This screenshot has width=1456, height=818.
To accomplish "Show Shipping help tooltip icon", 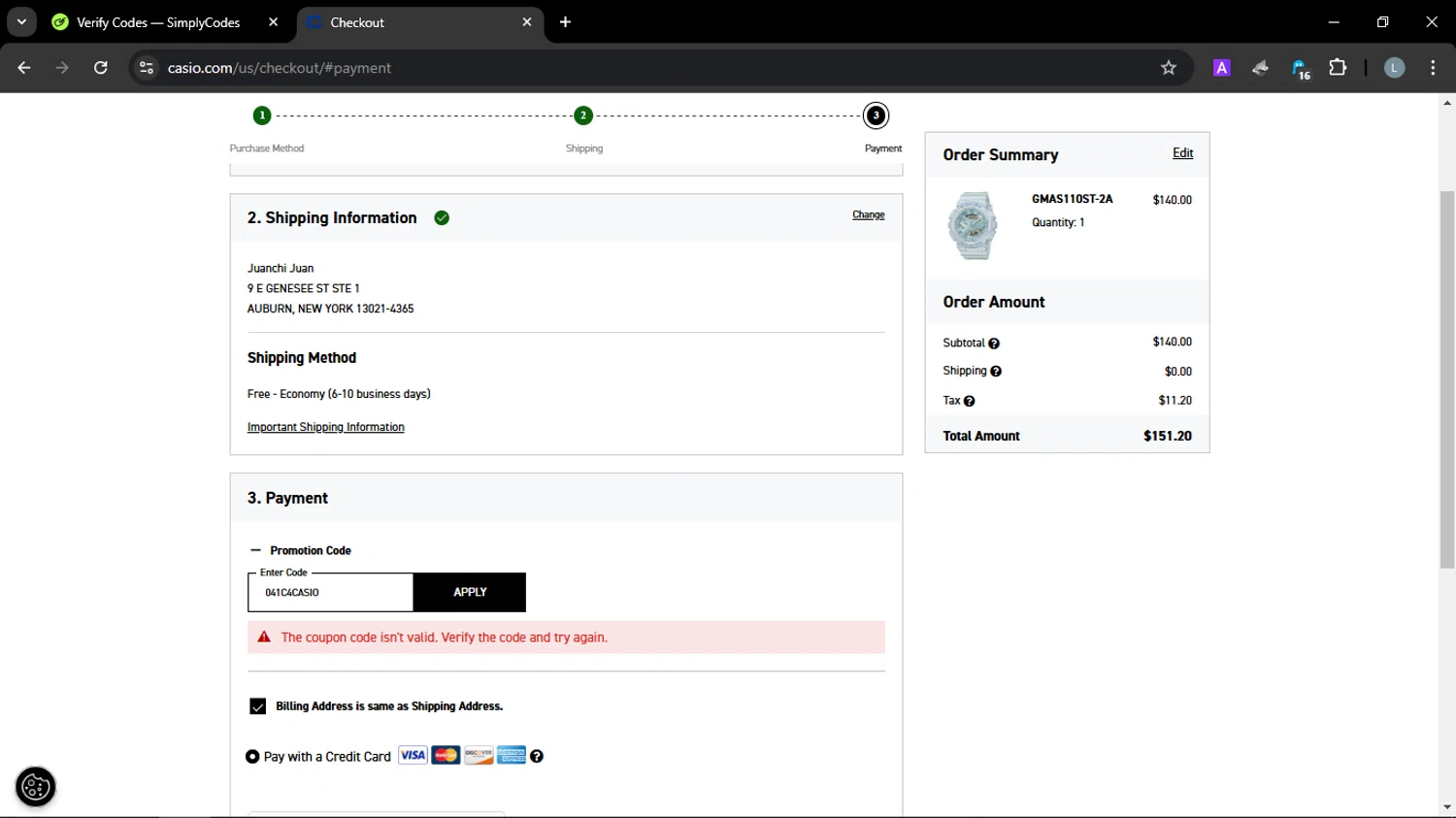I will pyautogui.click(x=996, y=371).
